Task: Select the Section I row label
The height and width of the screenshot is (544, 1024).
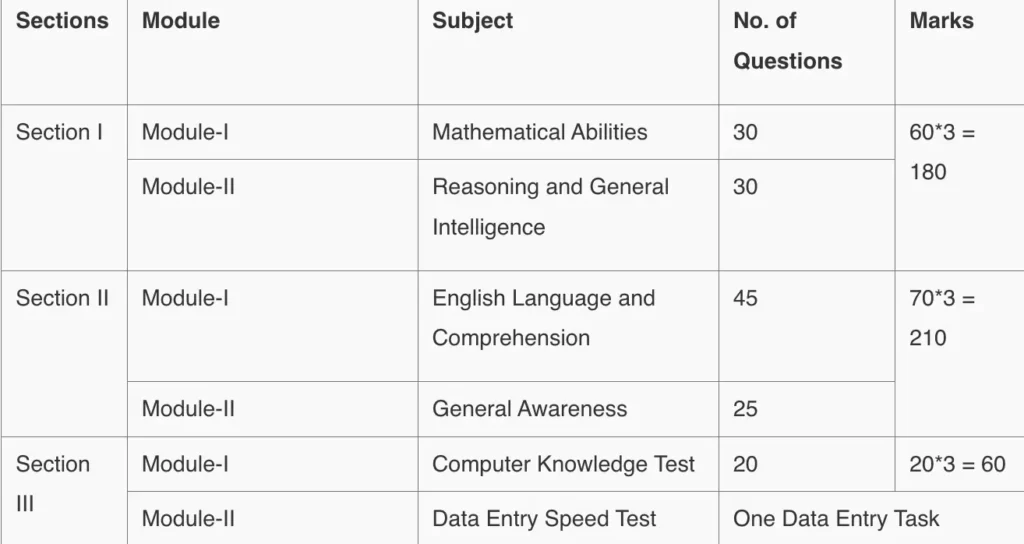Action: (59, 132)
